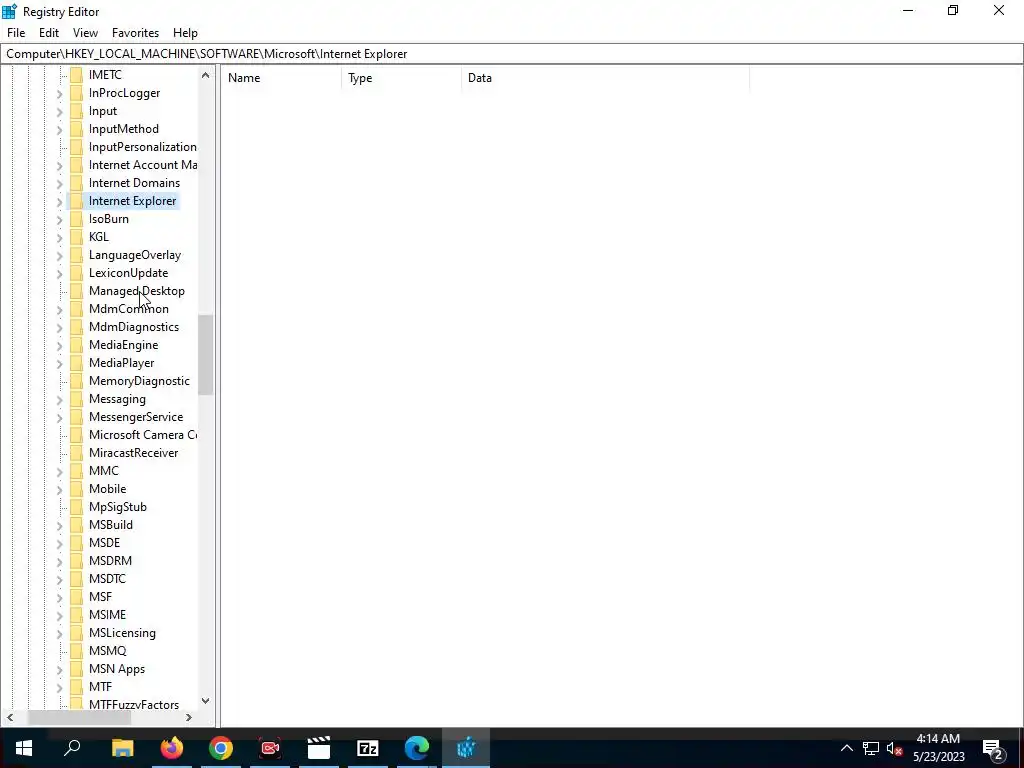Open 7-Zip from the taskbar

point(368,748)
